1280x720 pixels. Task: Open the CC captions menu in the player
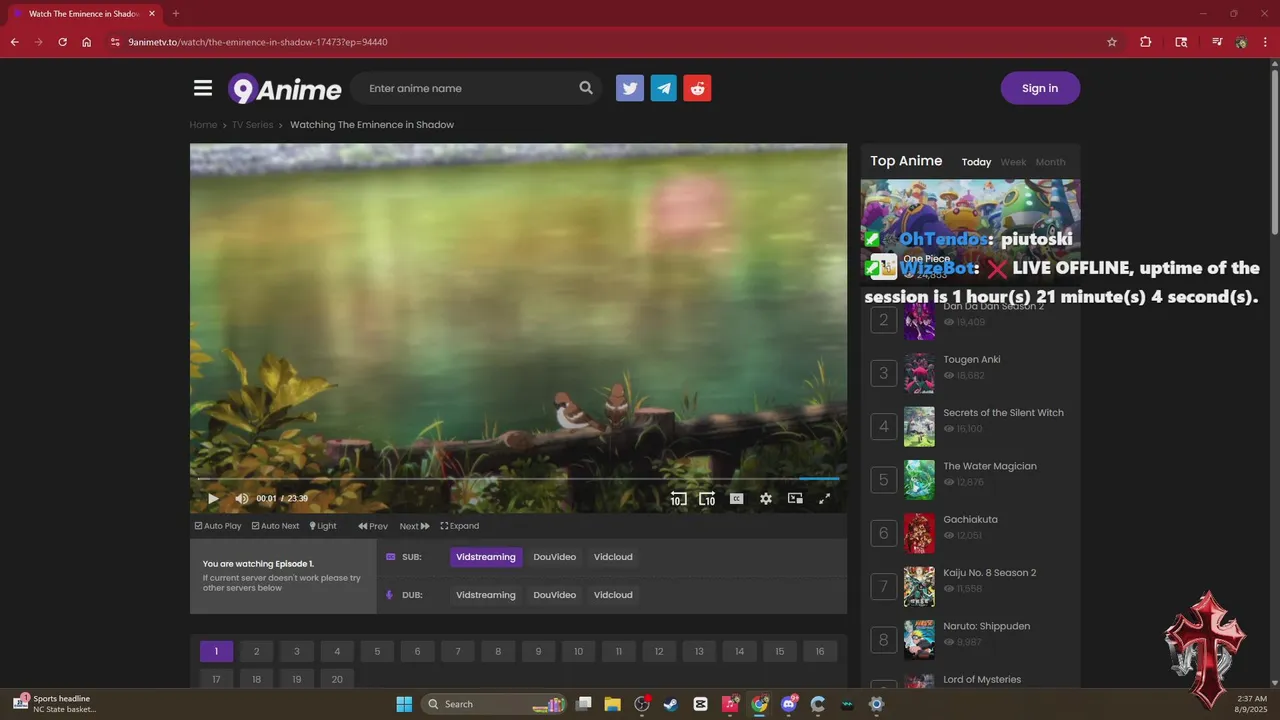[737, 498]
